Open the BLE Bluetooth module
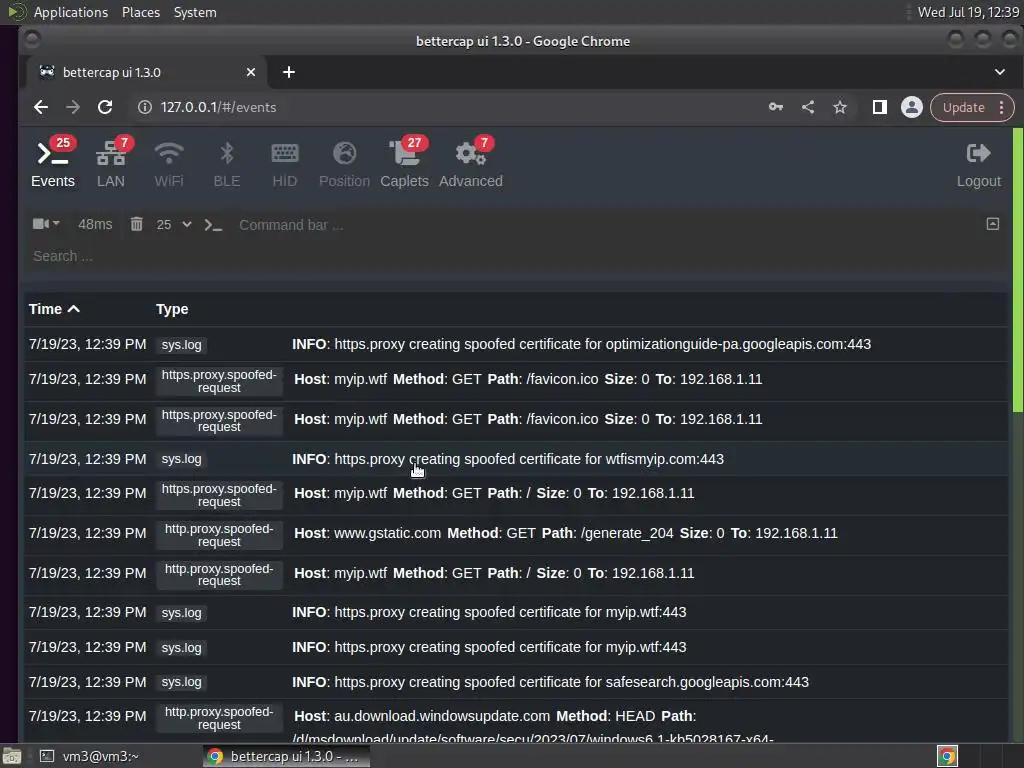1024x768 pixels. pyautogui.click(x=227, y=163)
